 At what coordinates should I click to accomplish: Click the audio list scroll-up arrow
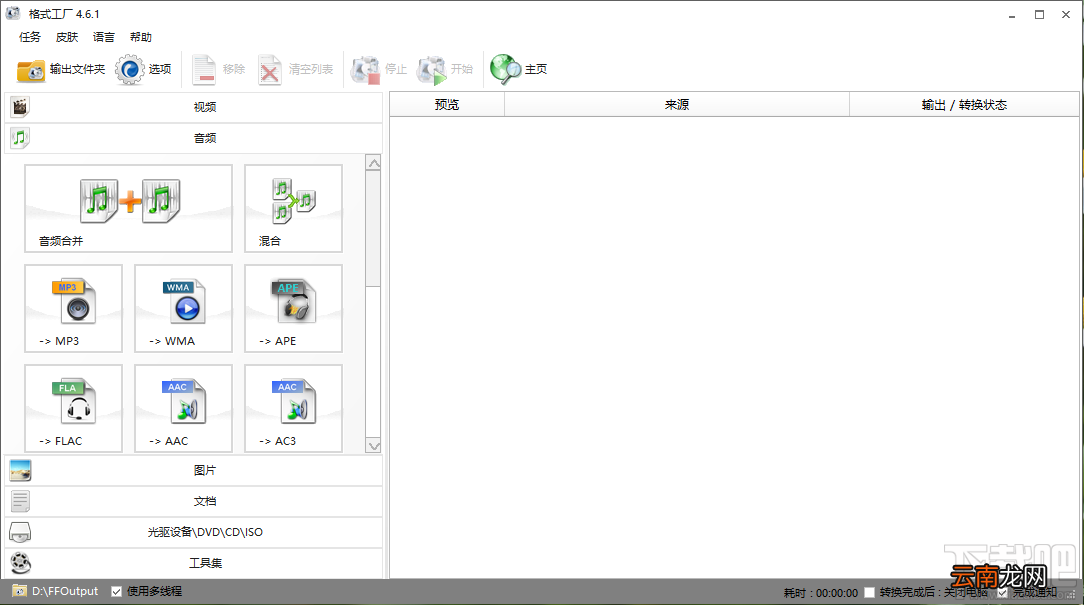pos(373,163)
